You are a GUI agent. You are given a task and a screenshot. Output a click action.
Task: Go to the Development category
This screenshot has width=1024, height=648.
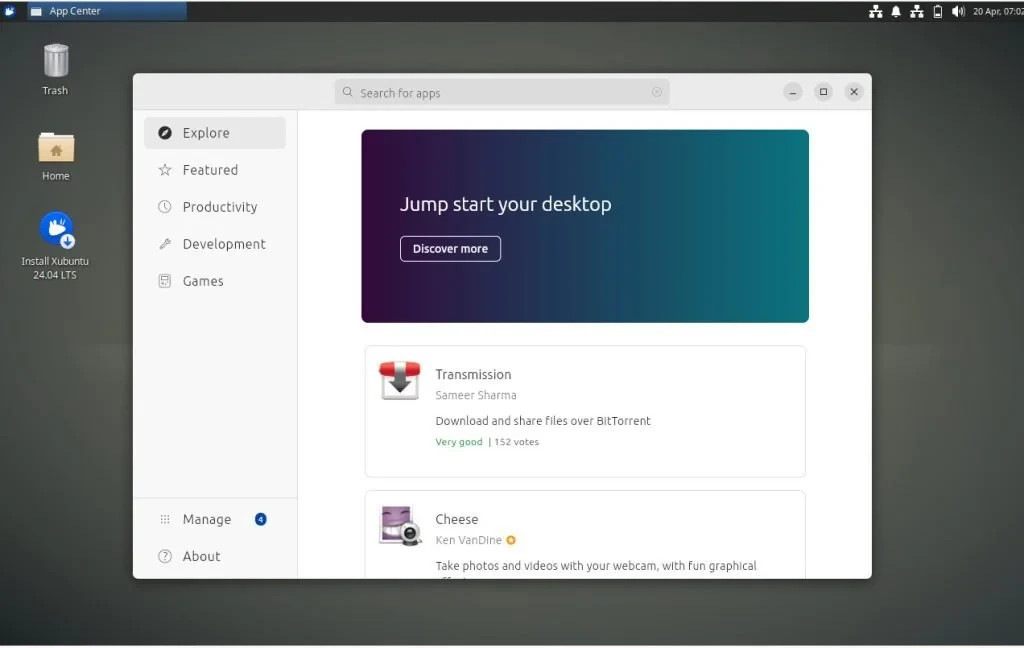(x=215, y=244)
